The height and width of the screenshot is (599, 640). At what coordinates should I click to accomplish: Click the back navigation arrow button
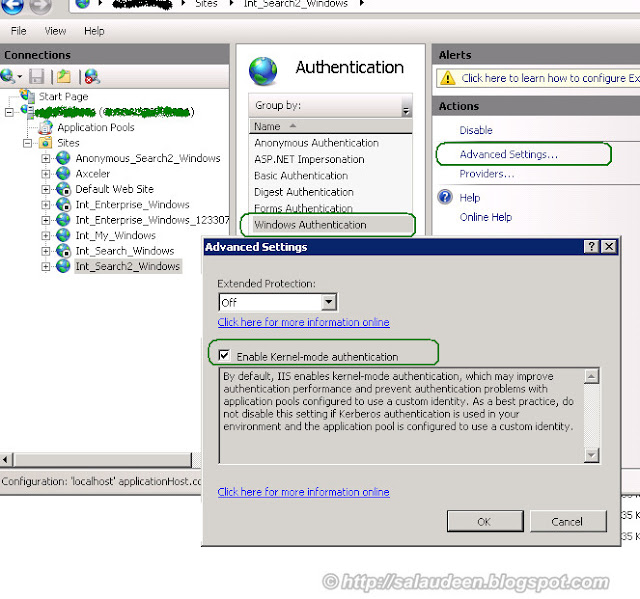pos(12,6)
